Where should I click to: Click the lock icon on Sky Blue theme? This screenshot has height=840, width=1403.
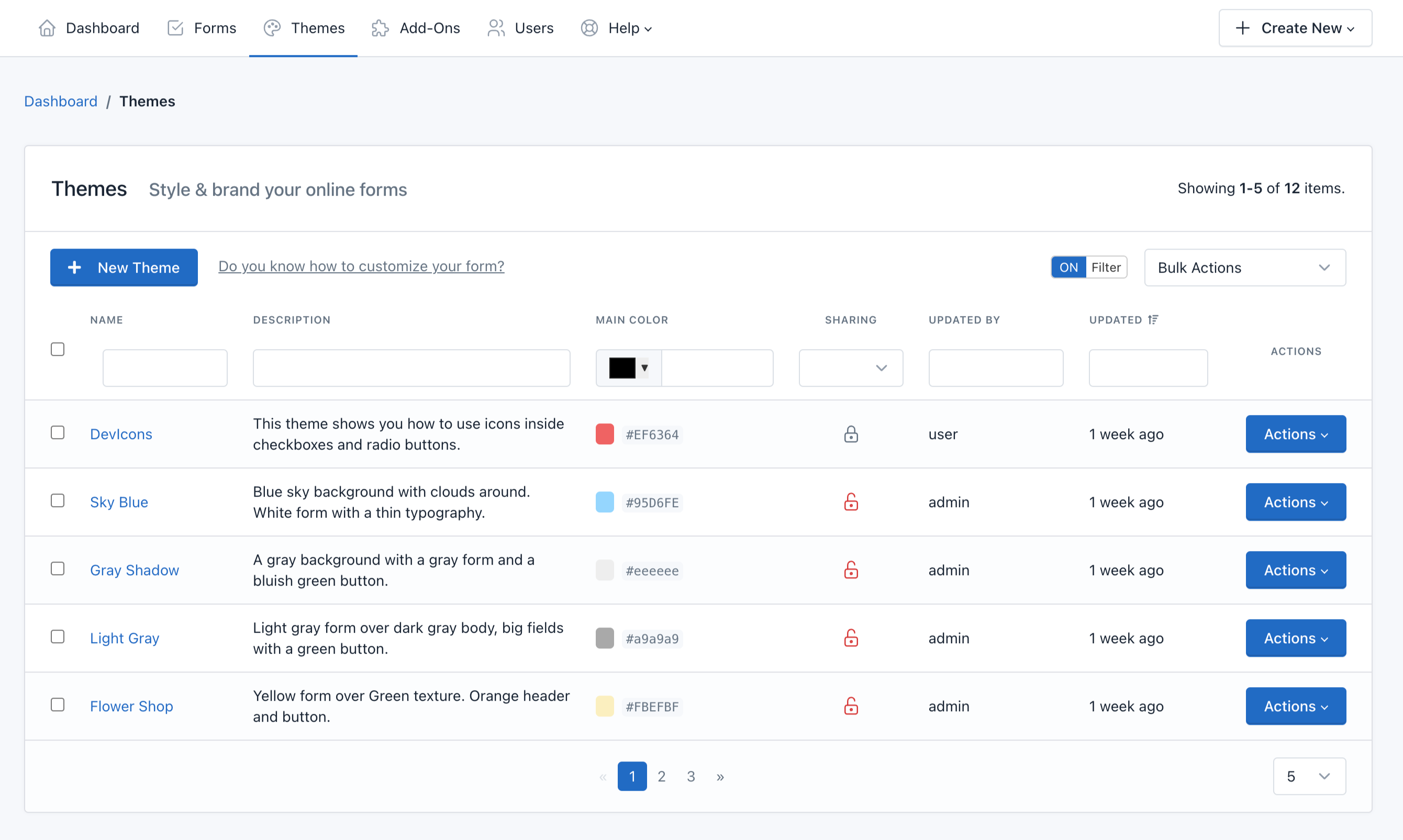click(x=850, y=501)
